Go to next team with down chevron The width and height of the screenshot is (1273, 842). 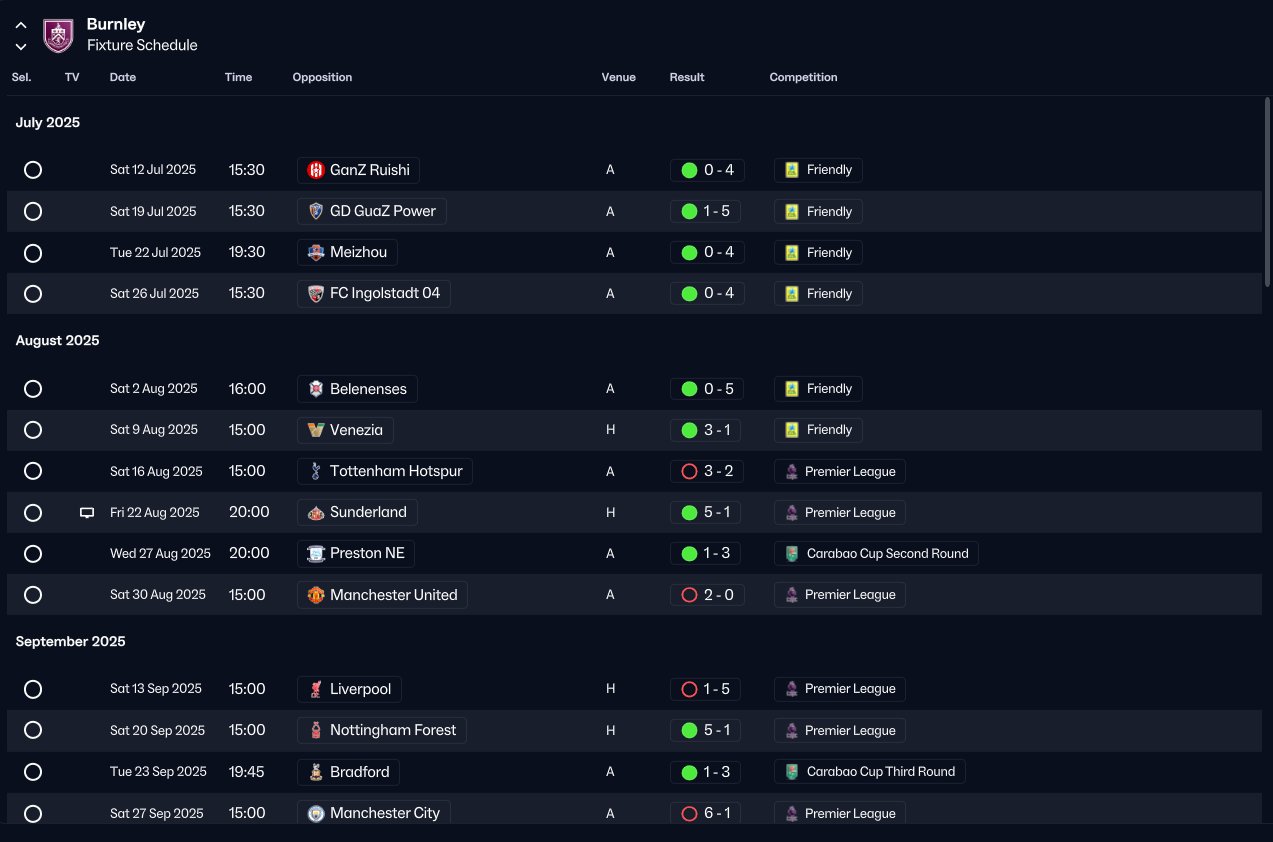coord(21,46)
